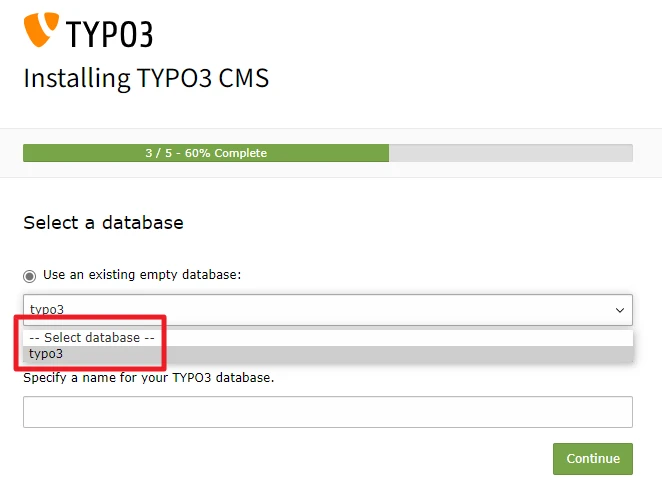Click the 'Use an existing empty database:' label
This screenshot has height=502, width=662.
142,275
